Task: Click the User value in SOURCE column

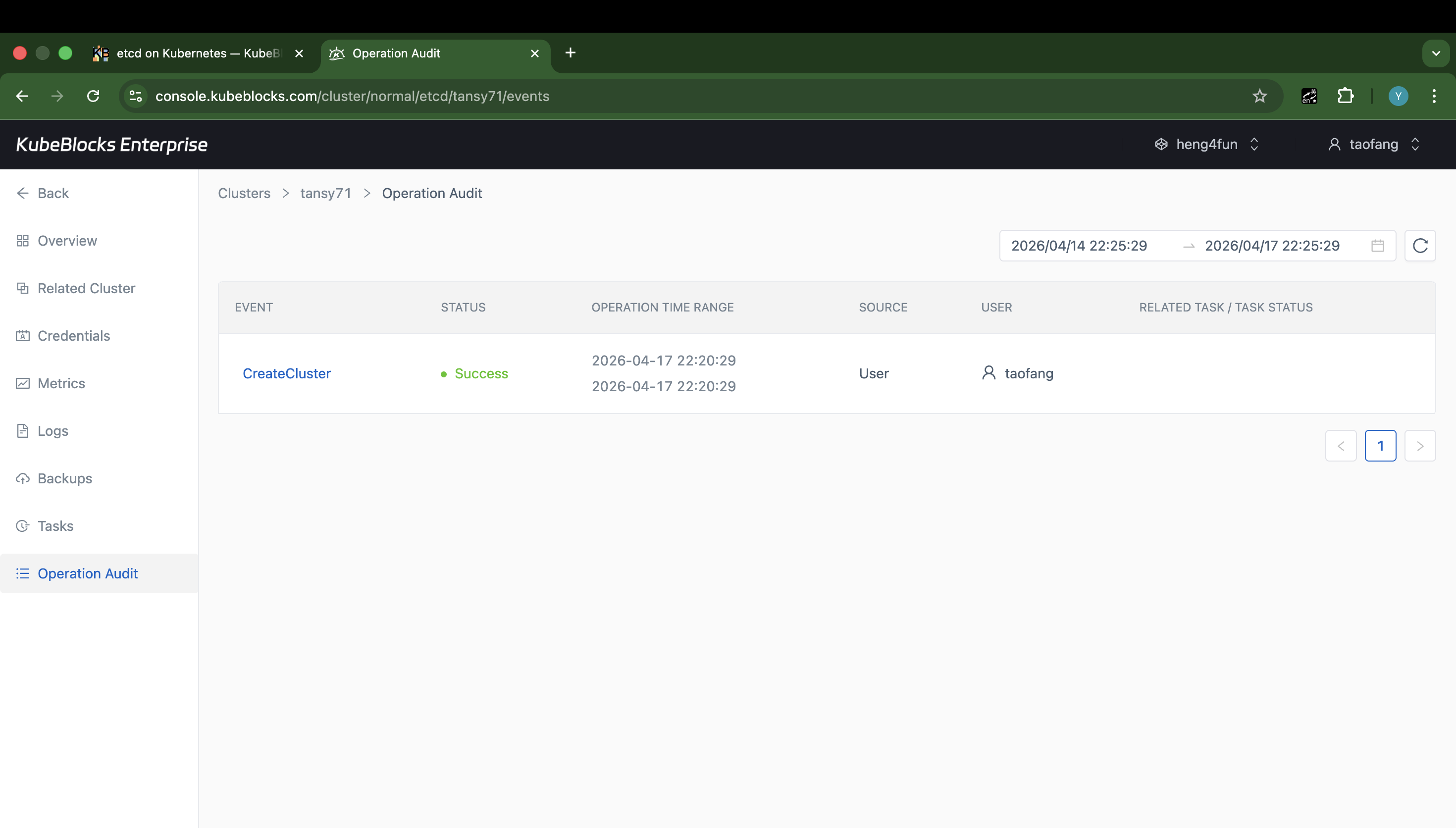Action: 874,373
